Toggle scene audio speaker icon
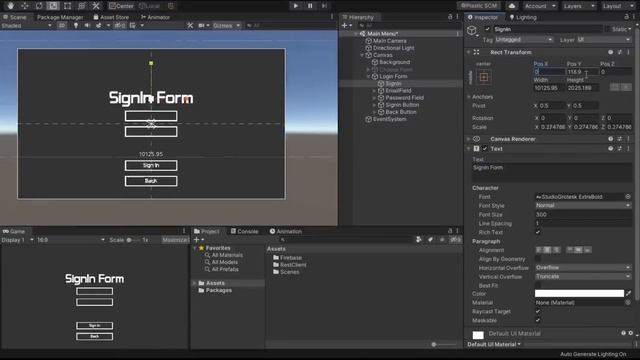The height and width of the screenshot is (360, 640). click(87, 25)
